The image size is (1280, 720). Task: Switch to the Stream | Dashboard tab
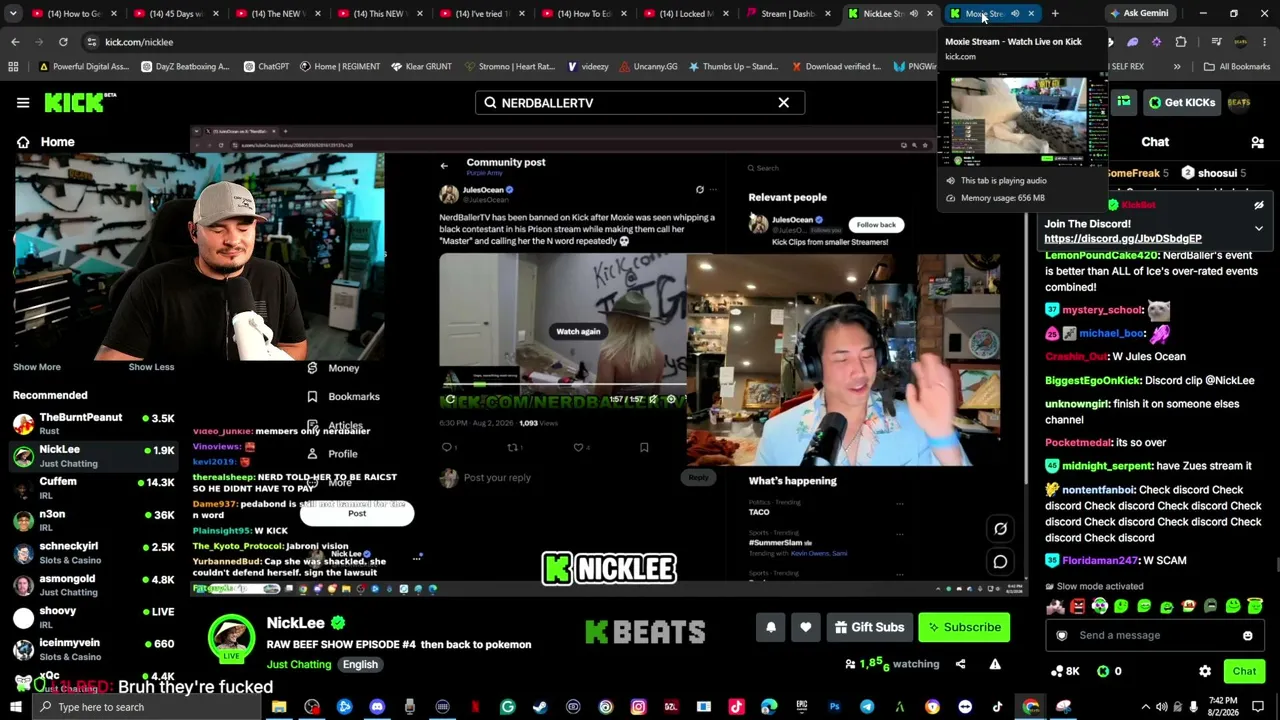click(789, 13)
